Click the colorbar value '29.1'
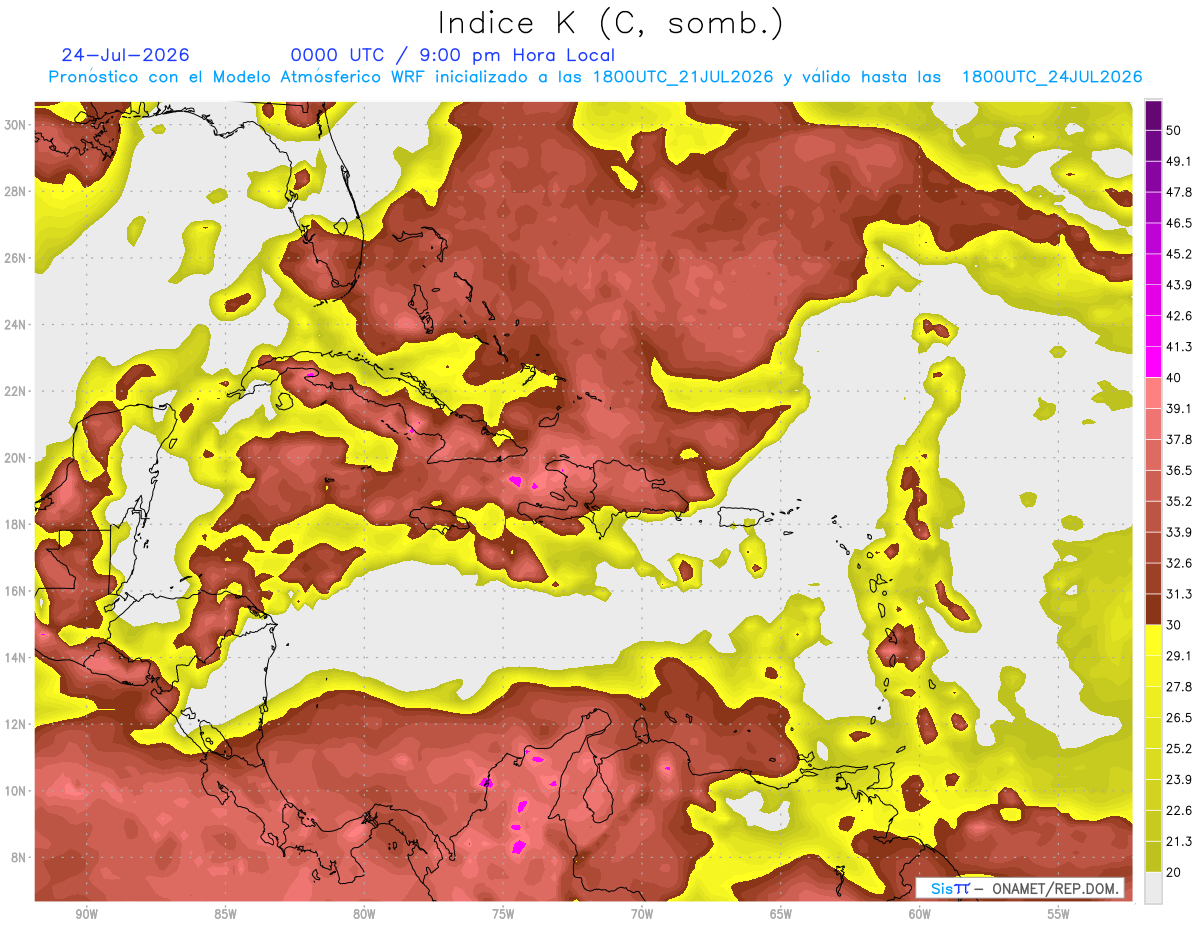The width and height of the screenshot is (1200, 927). click(x=1179, y=656)
